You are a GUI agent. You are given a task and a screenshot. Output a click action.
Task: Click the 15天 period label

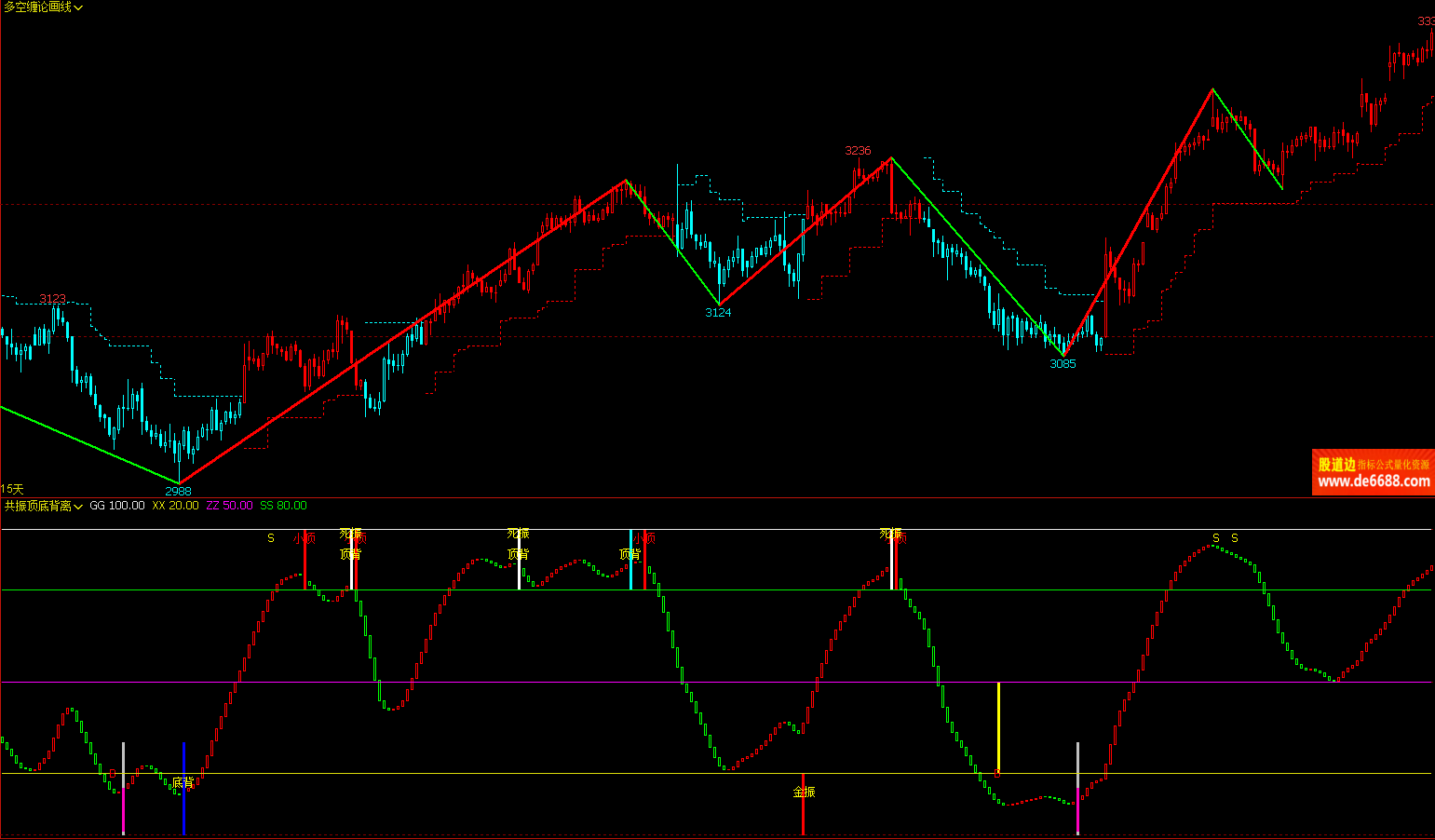(12, 489)
